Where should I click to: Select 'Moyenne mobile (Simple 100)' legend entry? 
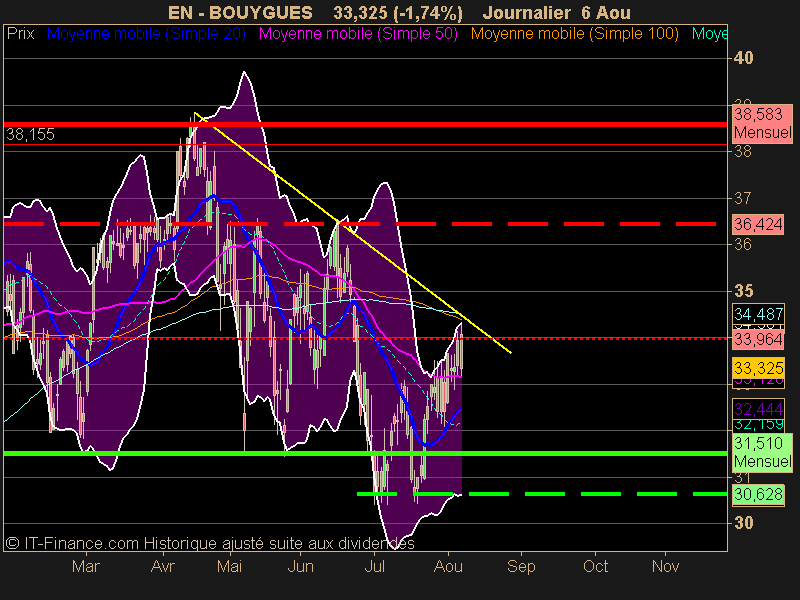point(574,34)
